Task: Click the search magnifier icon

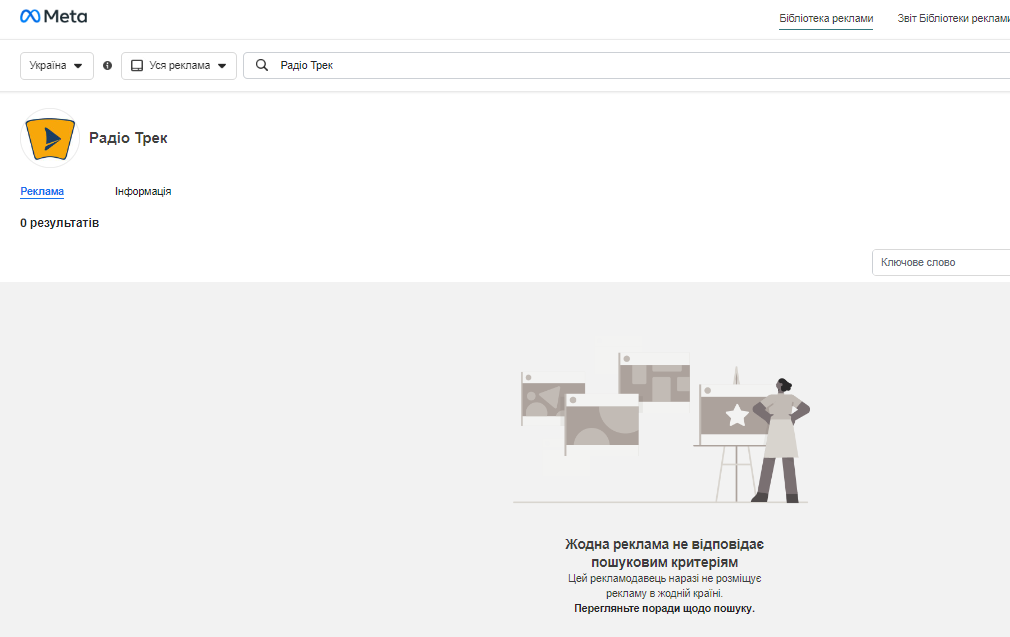Action: tap(262, 65)
